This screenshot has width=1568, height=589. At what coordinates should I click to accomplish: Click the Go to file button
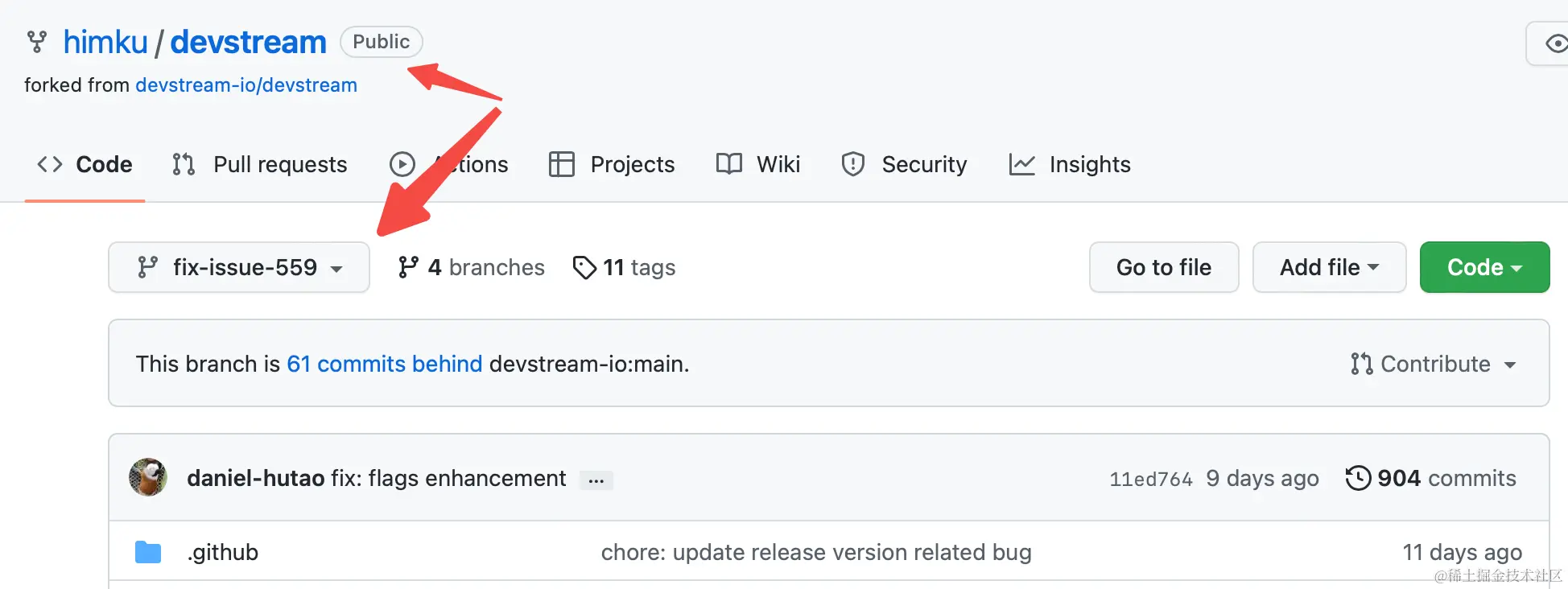coord(1164,267)
